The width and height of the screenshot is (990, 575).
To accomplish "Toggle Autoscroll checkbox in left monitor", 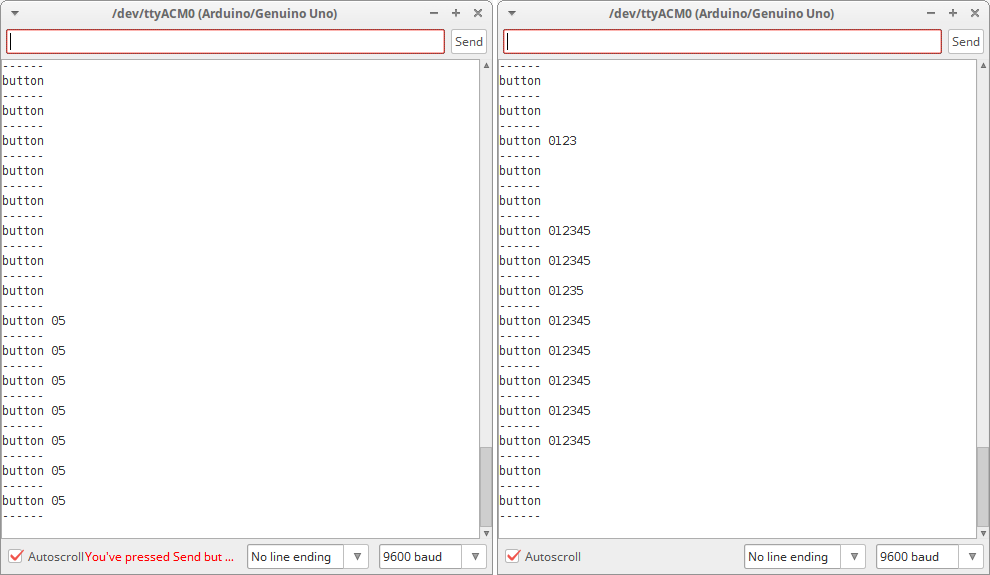I will tap(16, 556).
